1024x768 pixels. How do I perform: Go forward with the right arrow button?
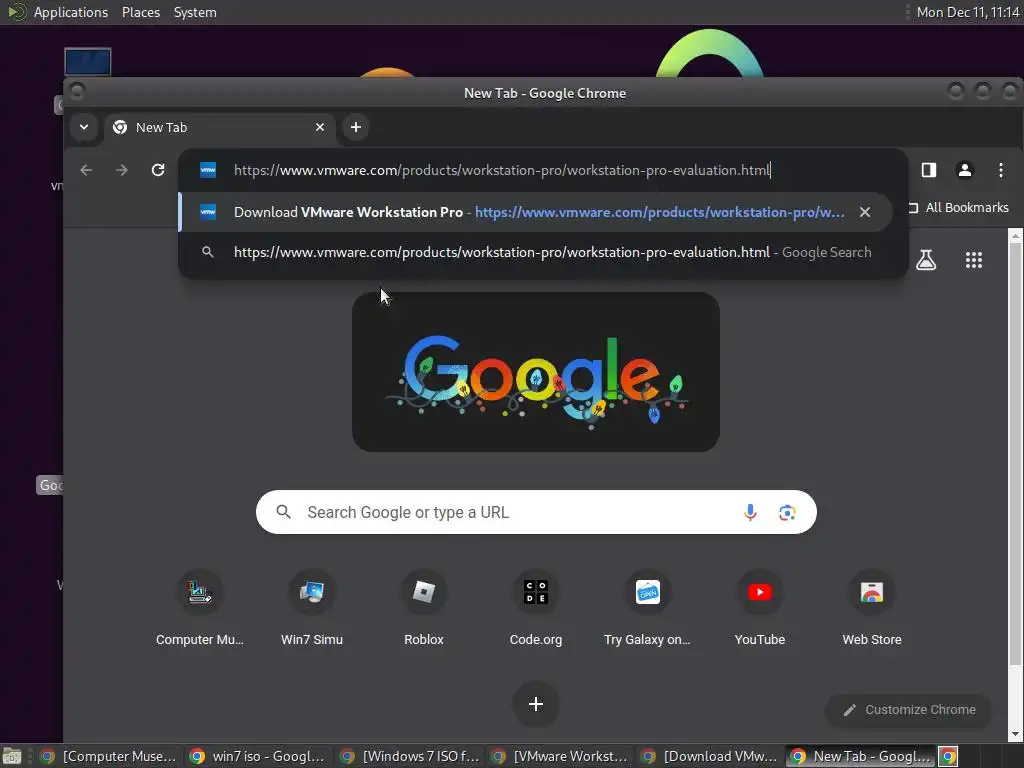(122, 170)
